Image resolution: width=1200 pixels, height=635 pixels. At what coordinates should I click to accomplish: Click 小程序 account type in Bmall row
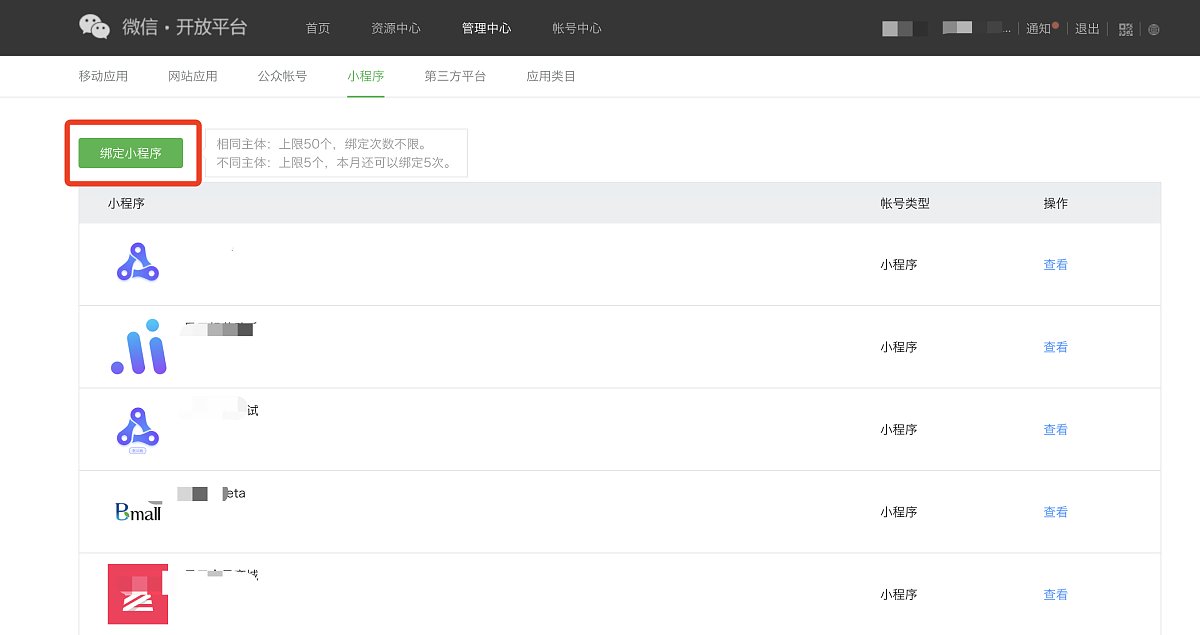click(x=899, y=511)
